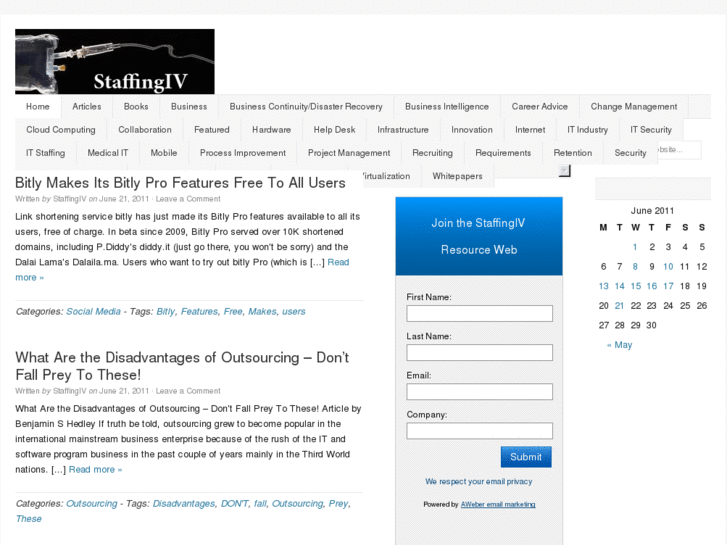This screenshot has height=545, width=727.
Task: Open the Bitly Pro Features article title
Action: [180, 183]
